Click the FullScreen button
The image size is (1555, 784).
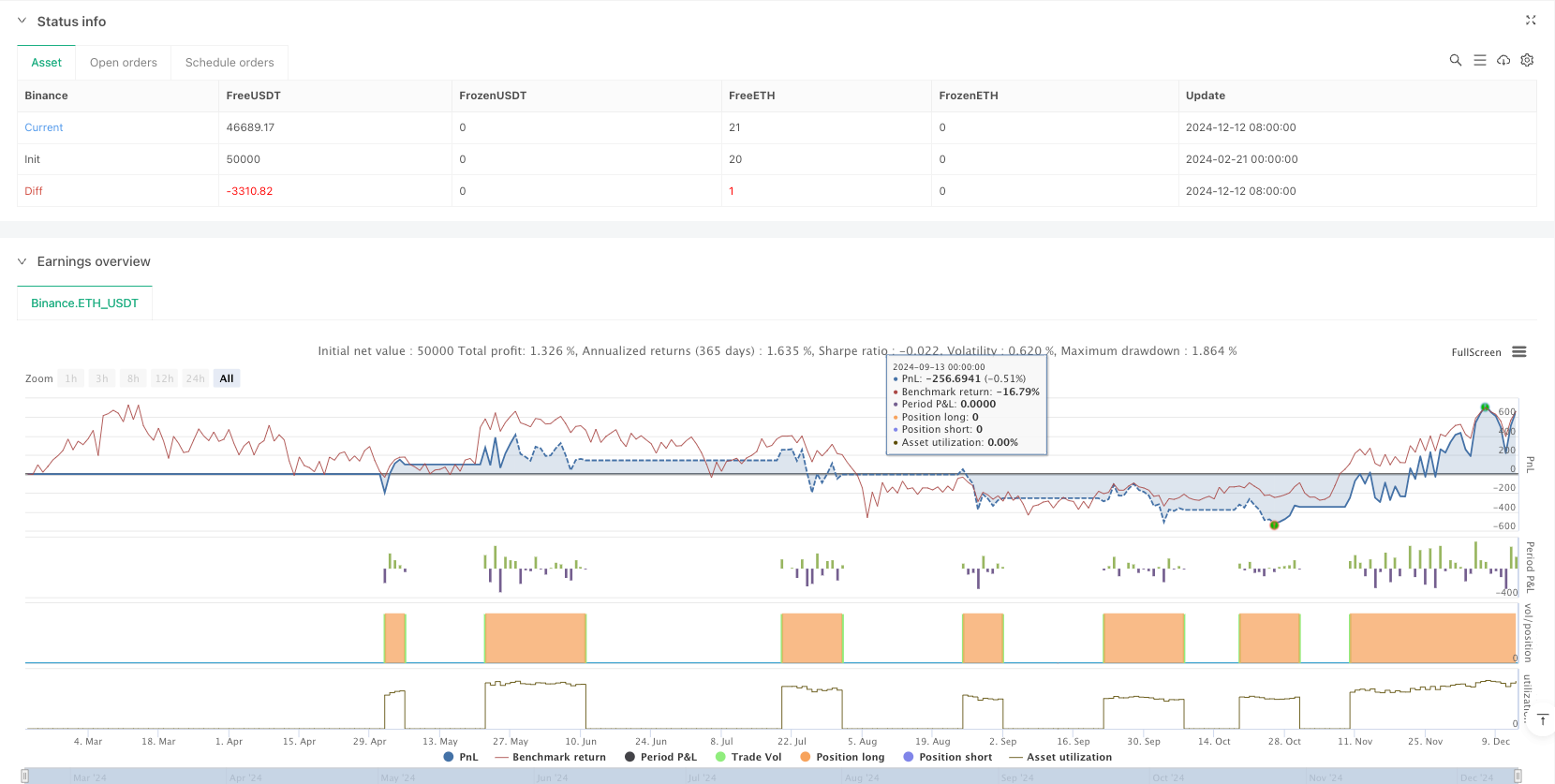(x=1475, y=352)
